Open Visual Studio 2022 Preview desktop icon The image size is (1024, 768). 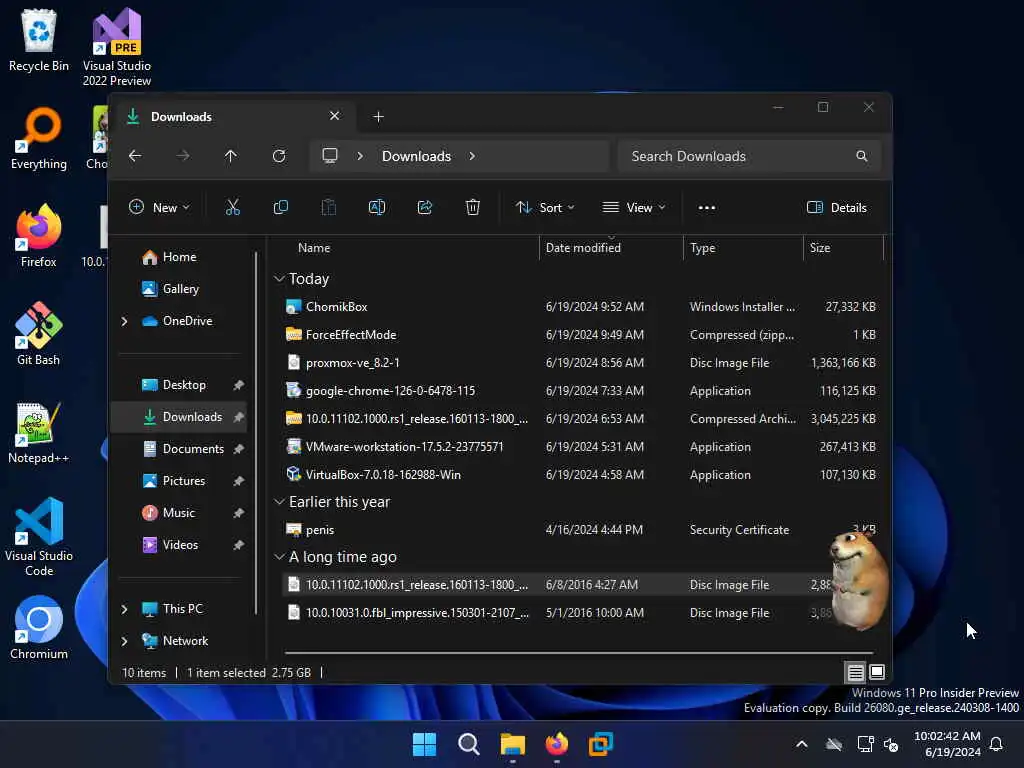pyautogui.click(x=117, y=47)
